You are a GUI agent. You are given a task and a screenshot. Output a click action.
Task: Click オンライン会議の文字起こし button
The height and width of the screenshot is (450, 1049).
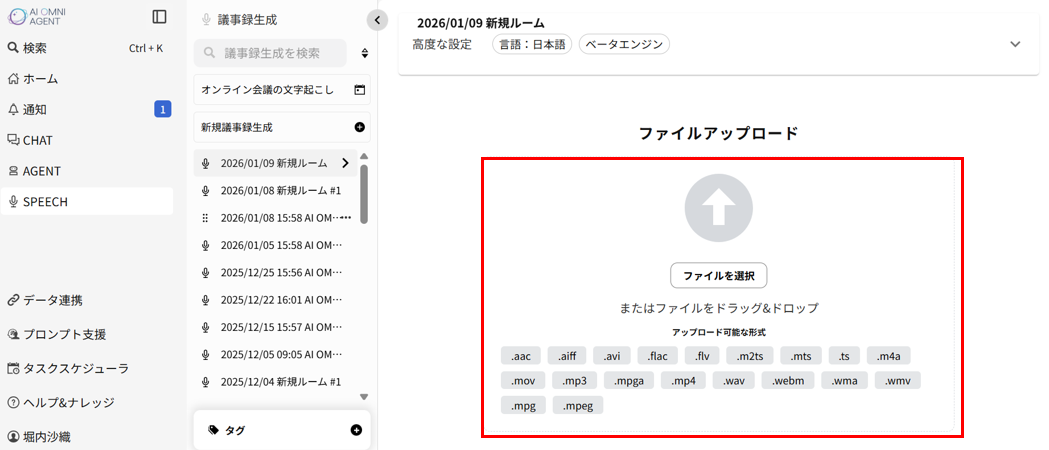(282, 90)
